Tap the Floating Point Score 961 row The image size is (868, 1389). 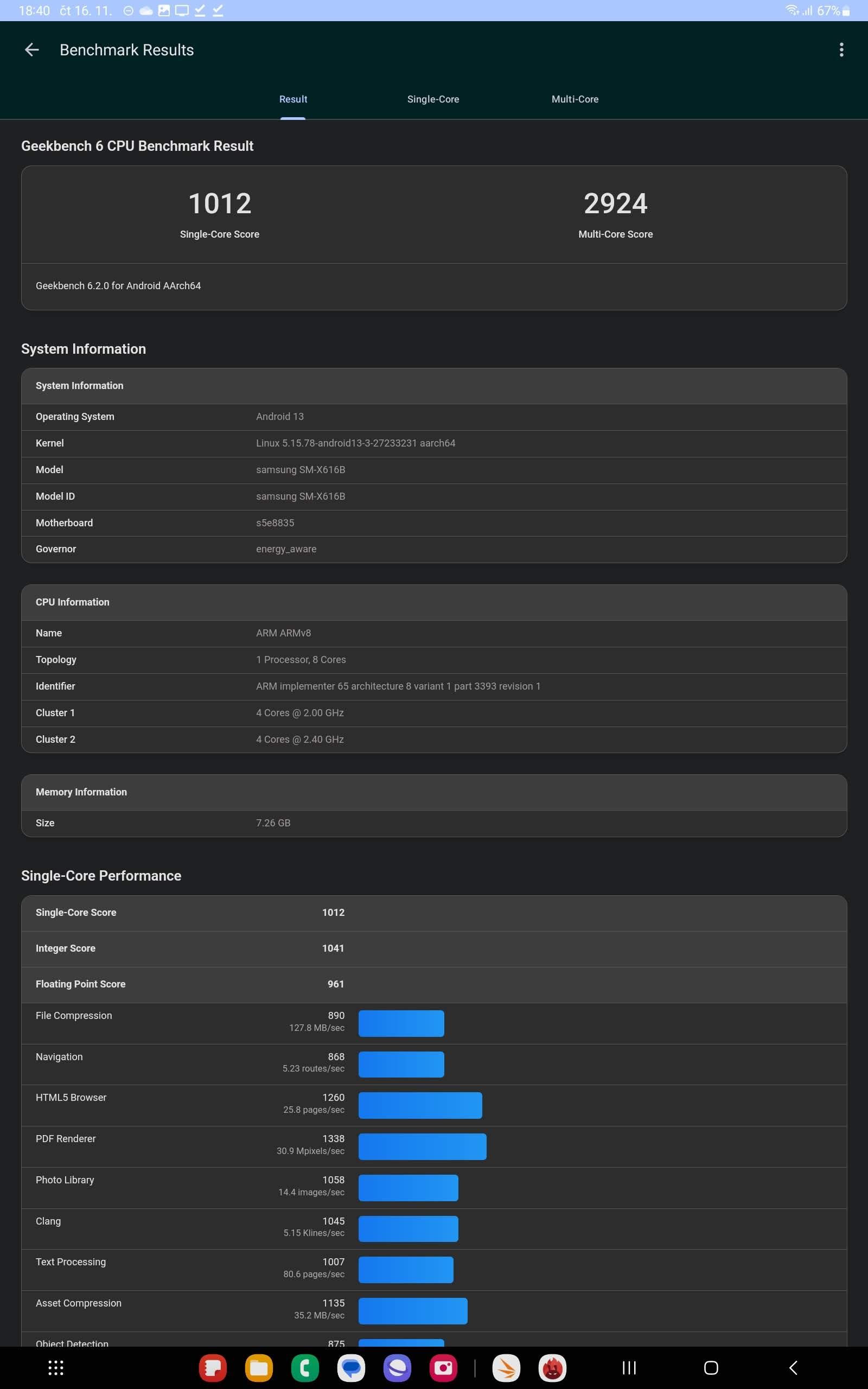click(x=434, y=984)
